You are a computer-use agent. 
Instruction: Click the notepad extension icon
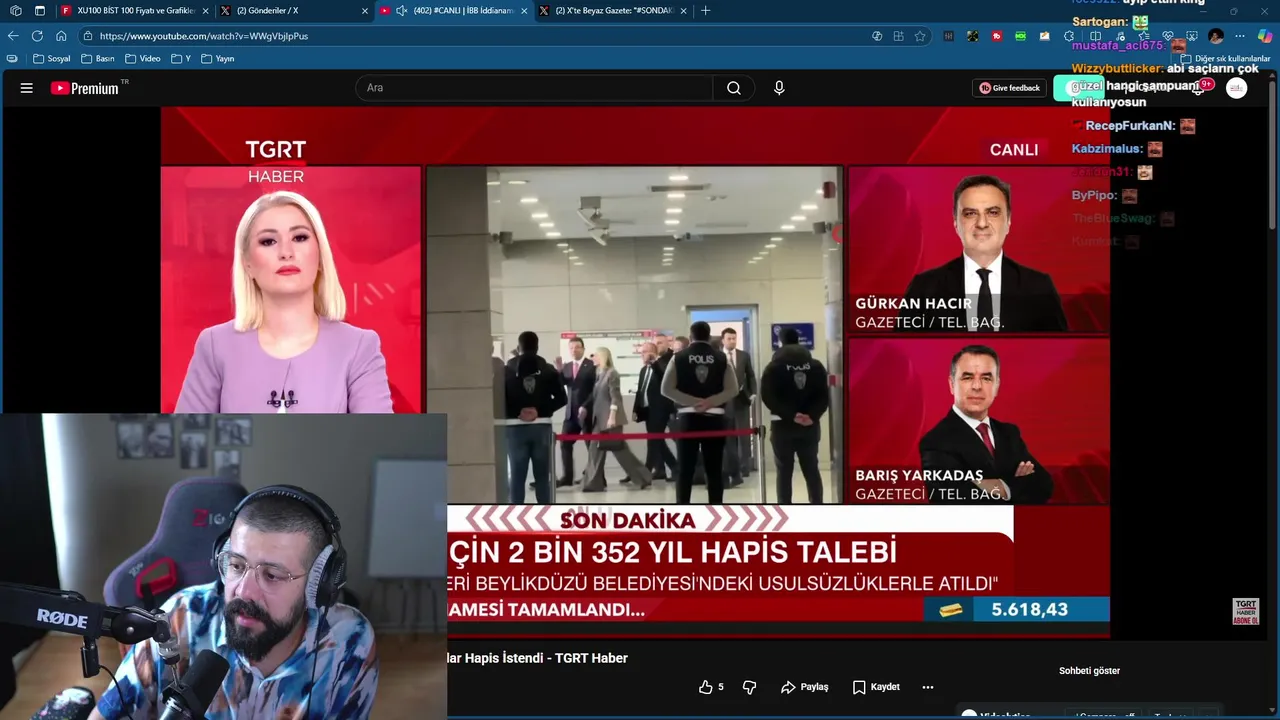[1045, 36]
